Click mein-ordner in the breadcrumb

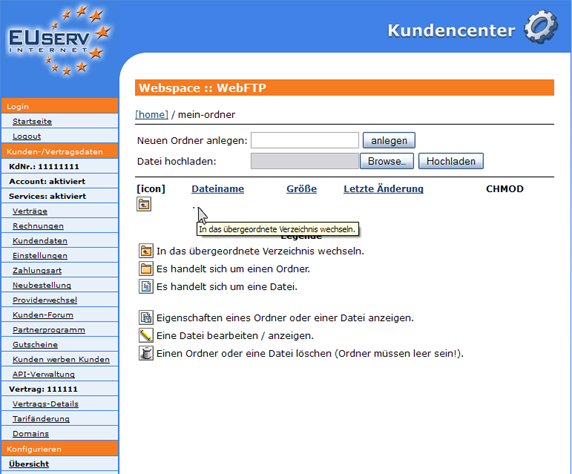pyautogui.click(x=206, y=115)
